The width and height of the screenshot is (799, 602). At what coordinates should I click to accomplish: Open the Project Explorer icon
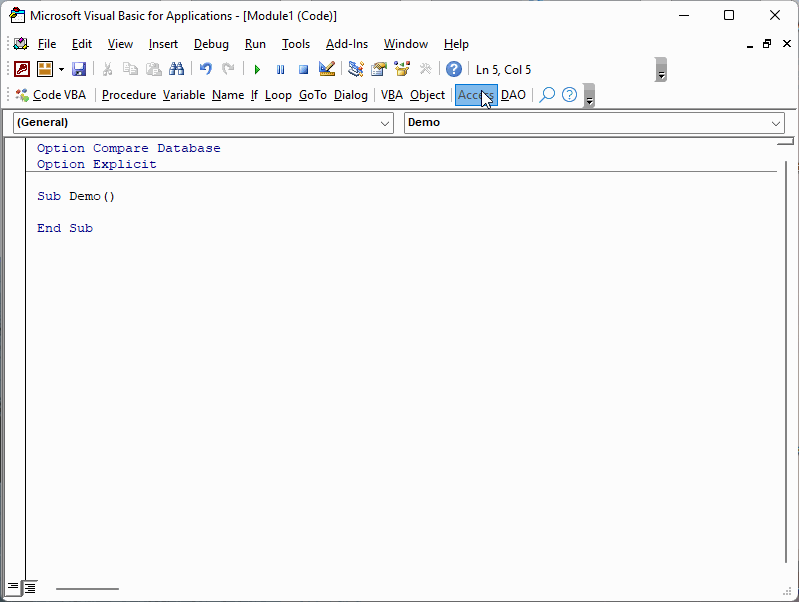(x=355, y=69)
